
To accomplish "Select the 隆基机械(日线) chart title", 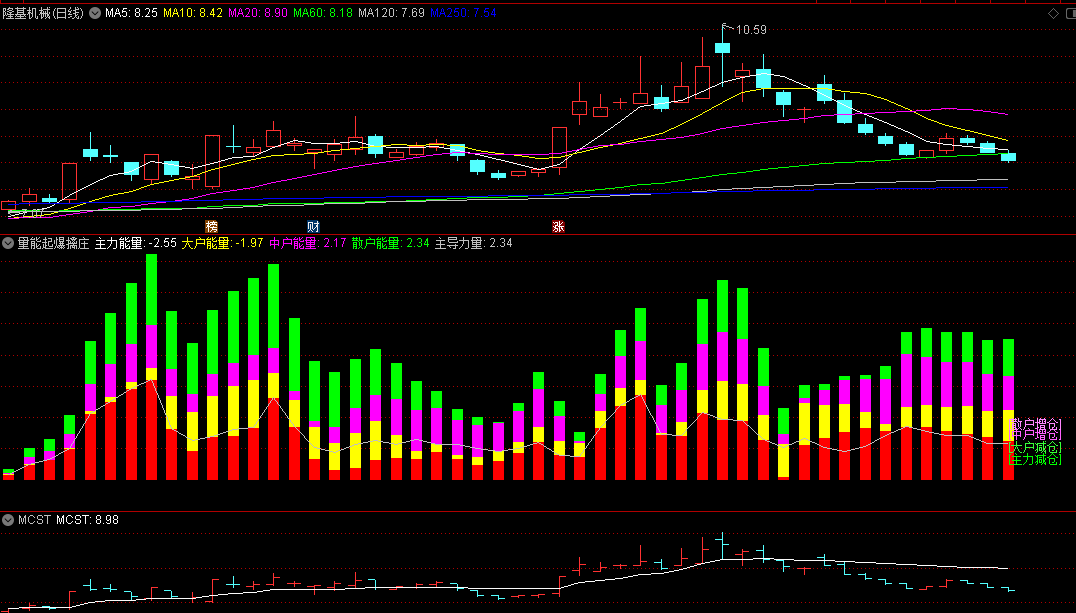I will [43, 13].
